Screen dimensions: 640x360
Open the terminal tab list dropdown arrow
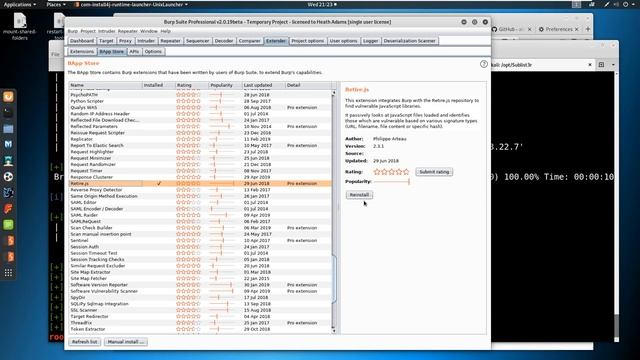point(613,64)
